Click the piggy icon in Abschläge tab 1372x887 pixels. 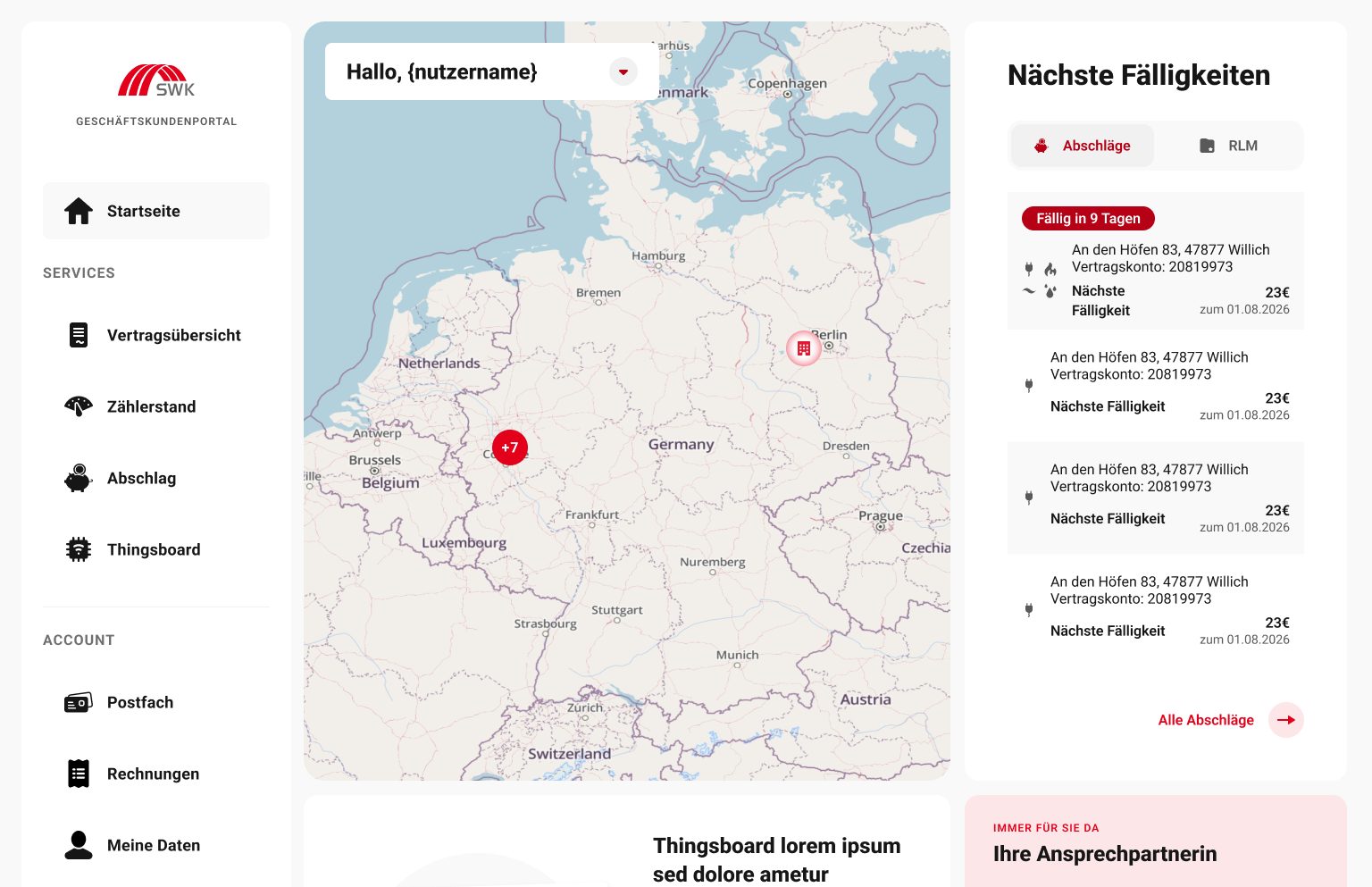pos(1041,146)
